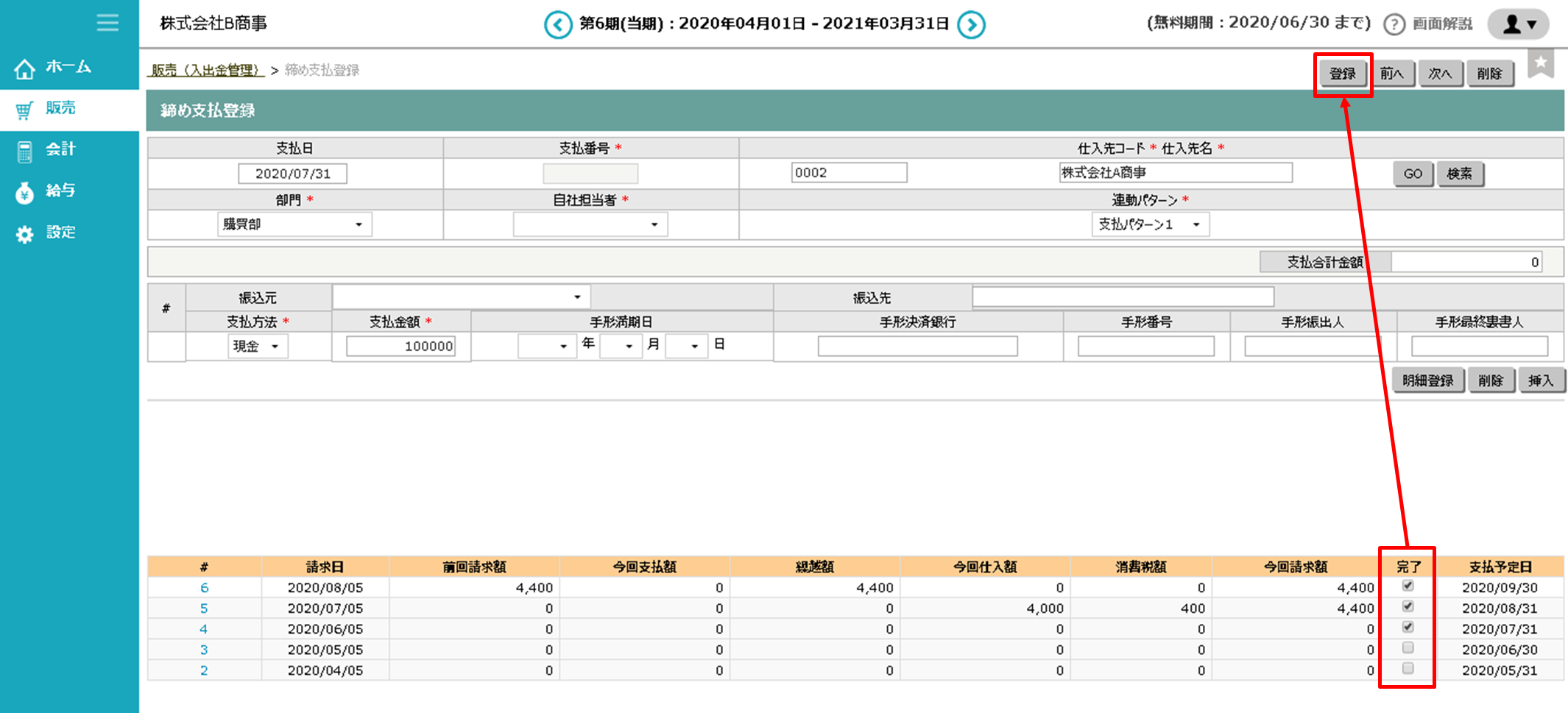Click the top 削除 button
Screen dimensions: 1568x713
1490,74
